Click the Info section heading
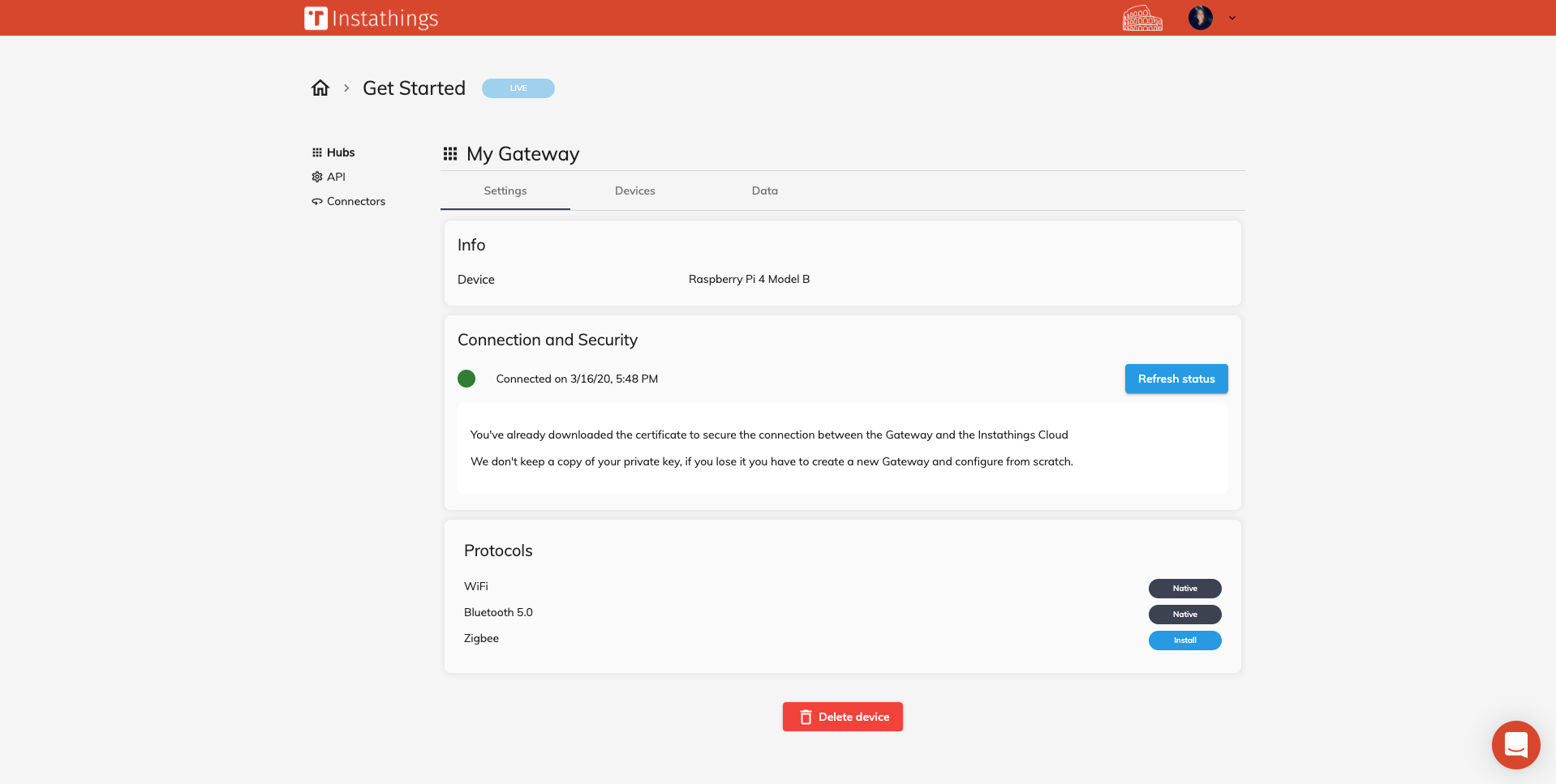Image resolution: width=1556 pixels, height=784 pixels. (x=471, y=245)
